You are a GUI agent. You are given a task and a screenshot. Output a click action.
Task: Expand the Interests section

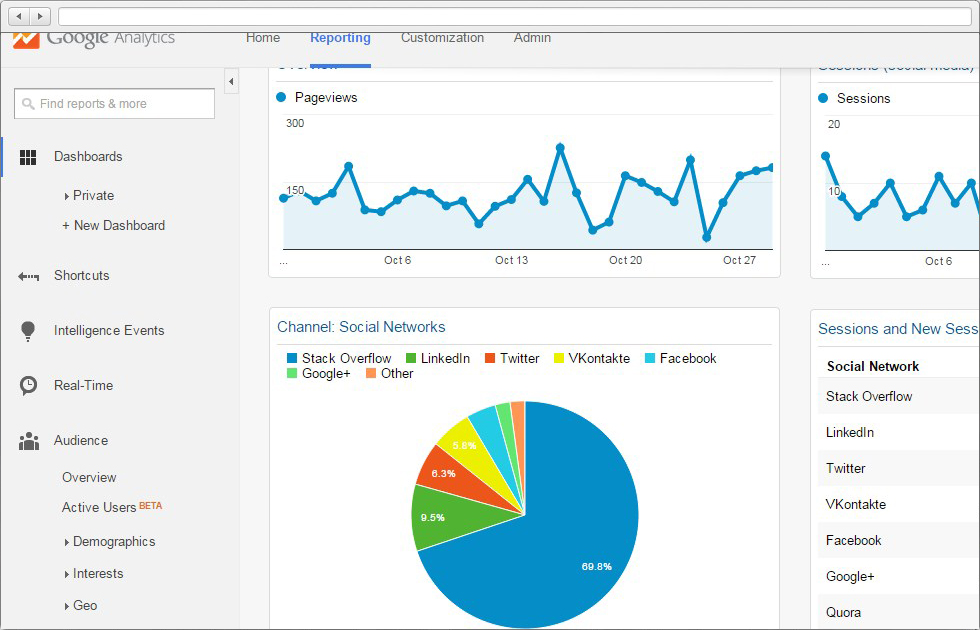tap(66, 574)
